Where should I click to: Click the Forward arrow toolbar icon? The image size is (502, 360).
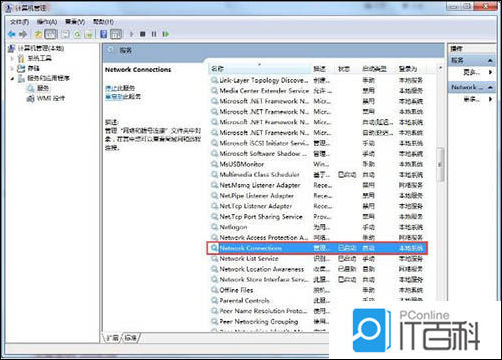(x=23, y=34)
